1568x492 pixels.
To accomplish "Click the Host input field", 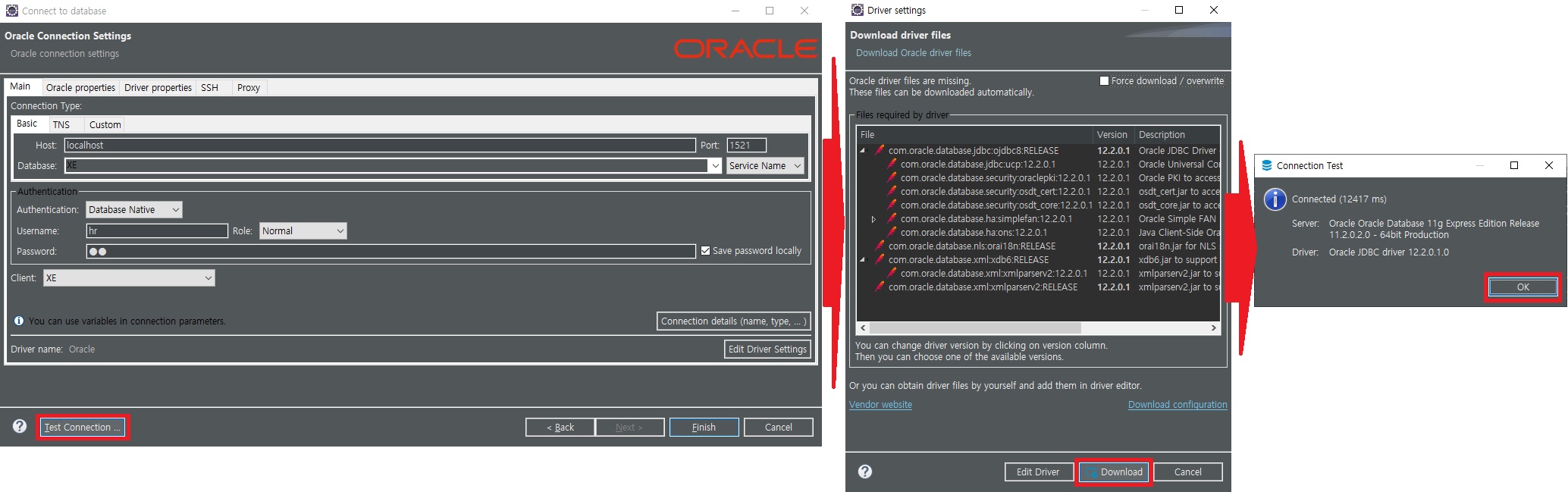I will click(x=380, y=145).
